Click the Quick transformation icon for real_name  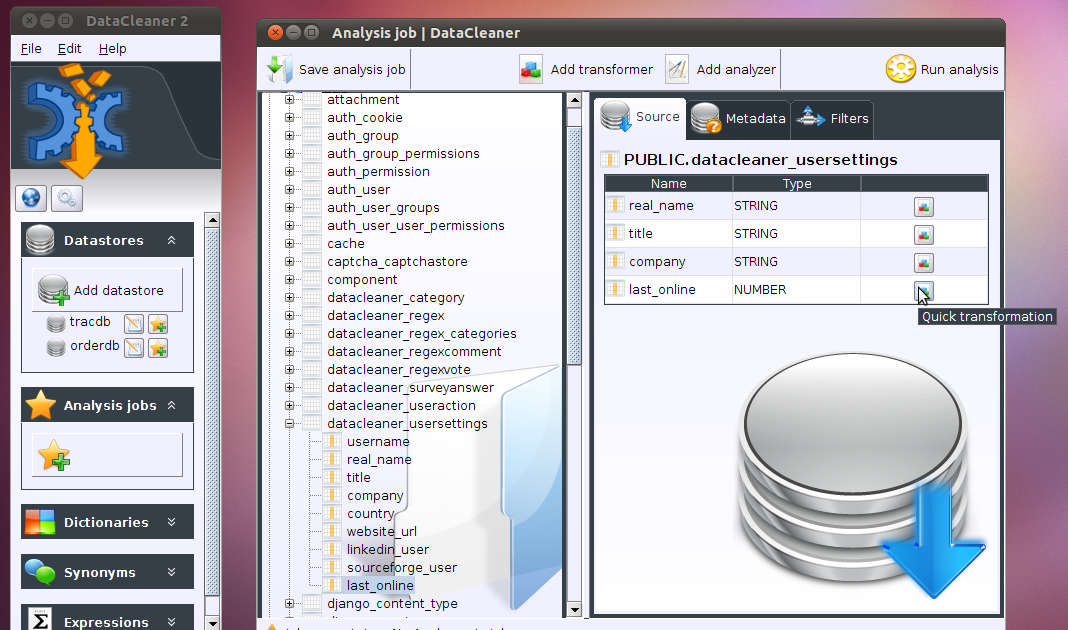coord(923,206)
